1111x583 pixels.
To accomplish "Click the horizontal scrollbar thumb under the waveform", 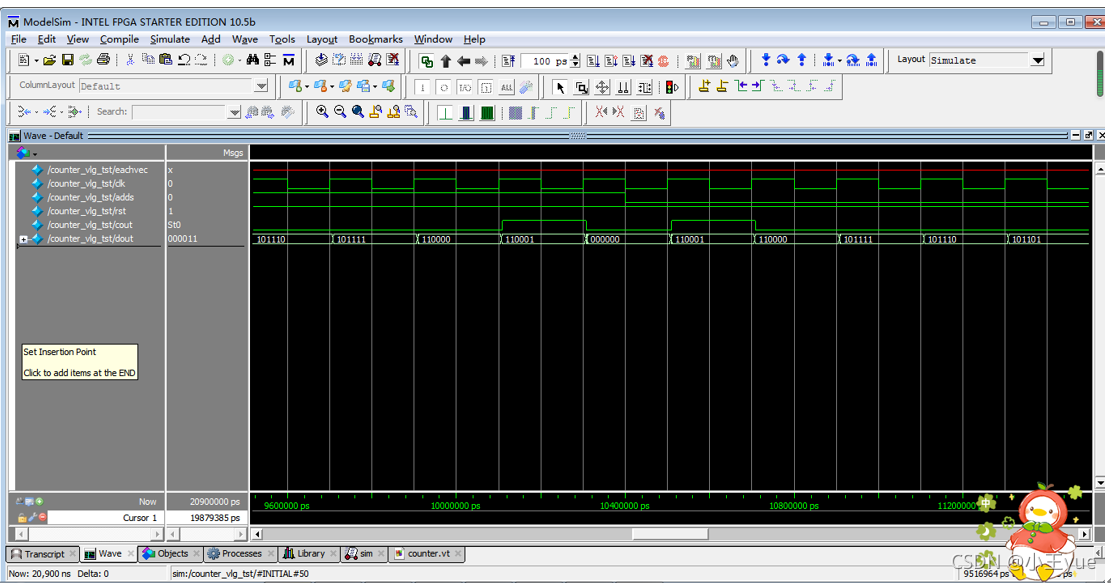I will (x=670, y=534).
